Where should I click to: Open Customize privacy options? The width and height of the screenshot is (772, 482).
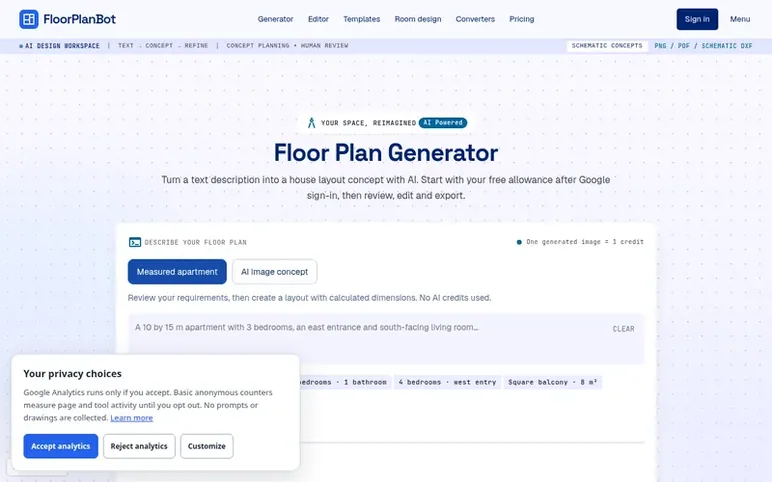(206, 446)
